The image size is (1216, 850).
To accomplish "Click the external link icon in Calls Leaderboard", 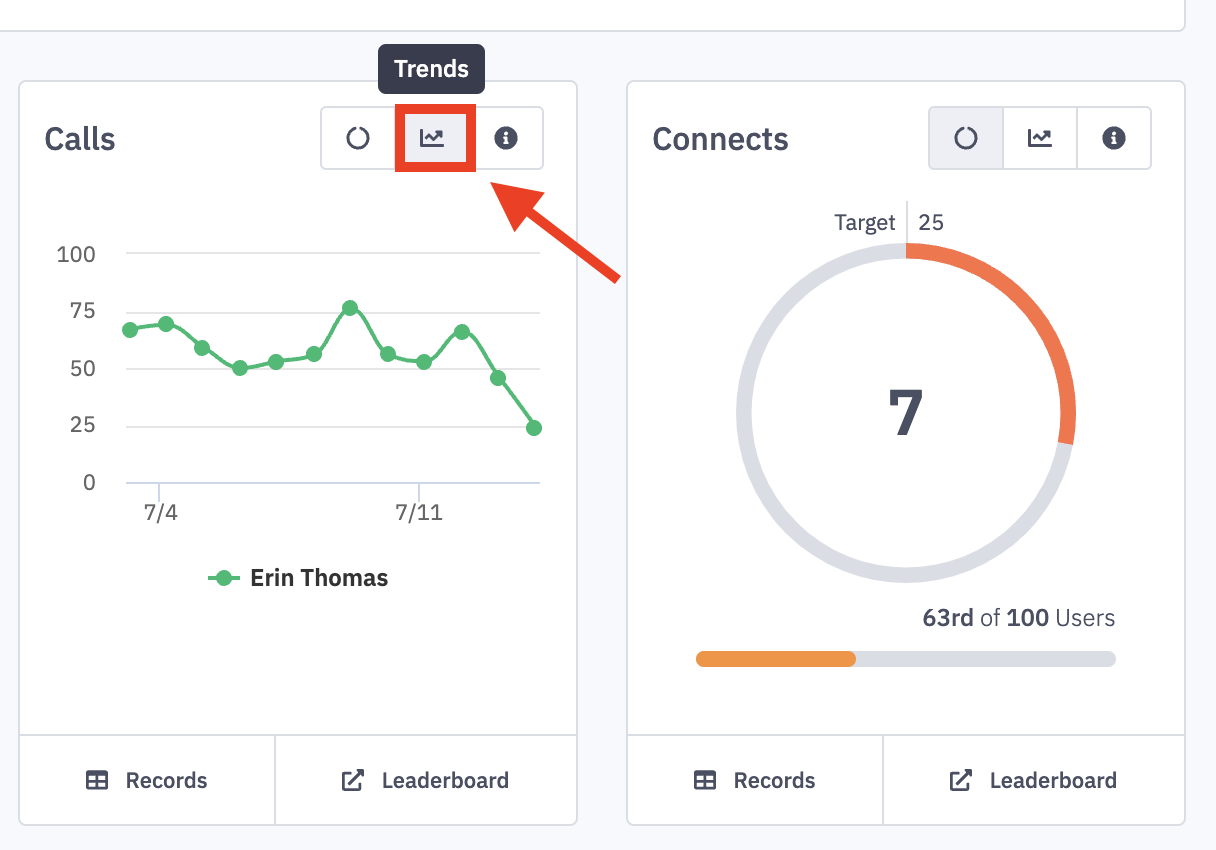I will pos(353,781).
